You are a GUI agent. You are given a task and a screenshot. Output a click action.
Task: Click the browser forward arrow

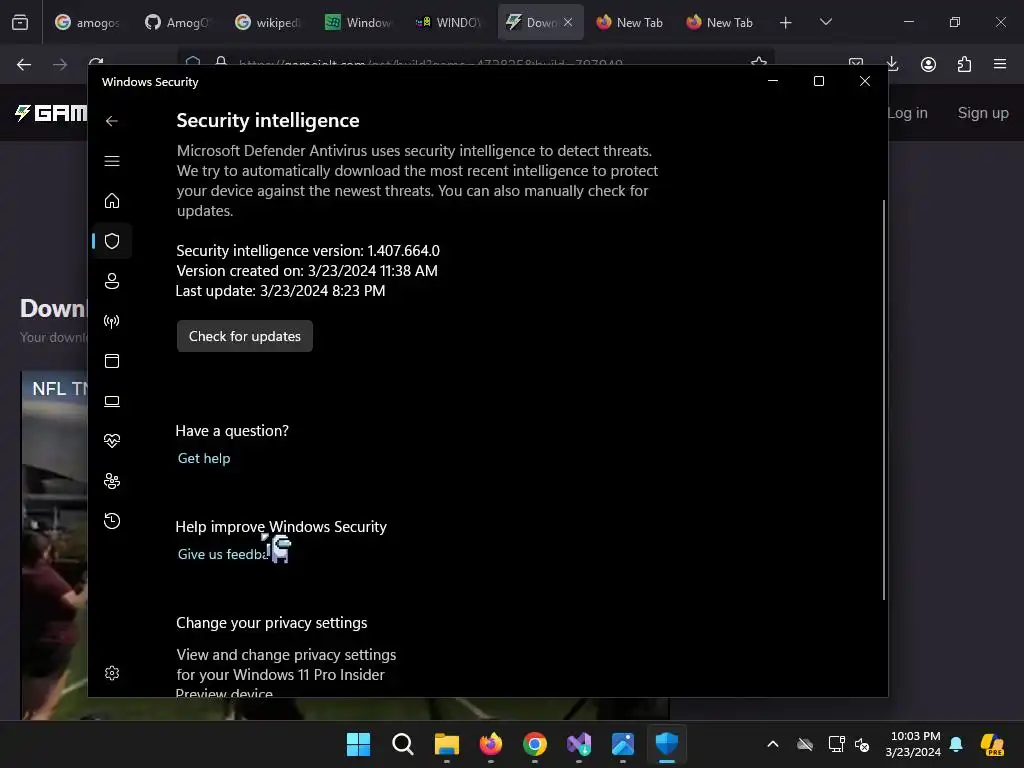pyautogui.click(x=60, y=64)
